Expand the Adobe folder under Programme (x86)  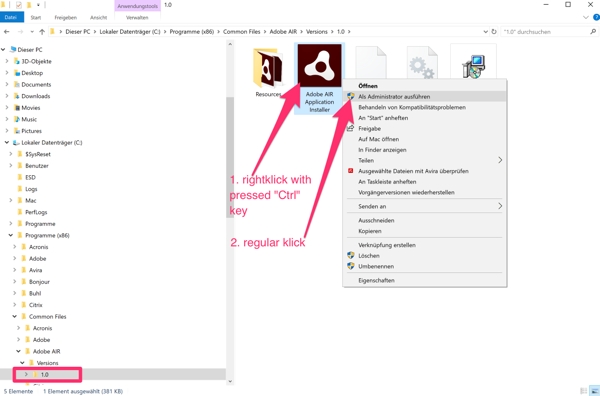pos(15,259)
